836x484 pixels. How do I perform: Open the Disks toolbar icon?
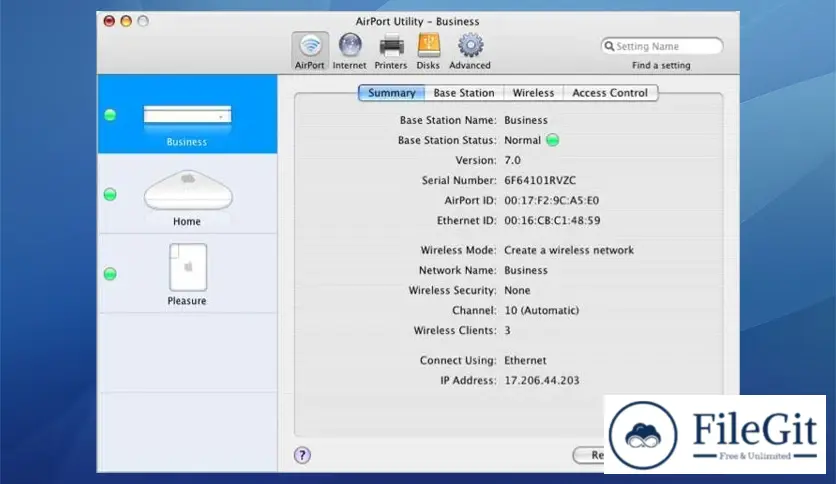(x=428, y=51)
